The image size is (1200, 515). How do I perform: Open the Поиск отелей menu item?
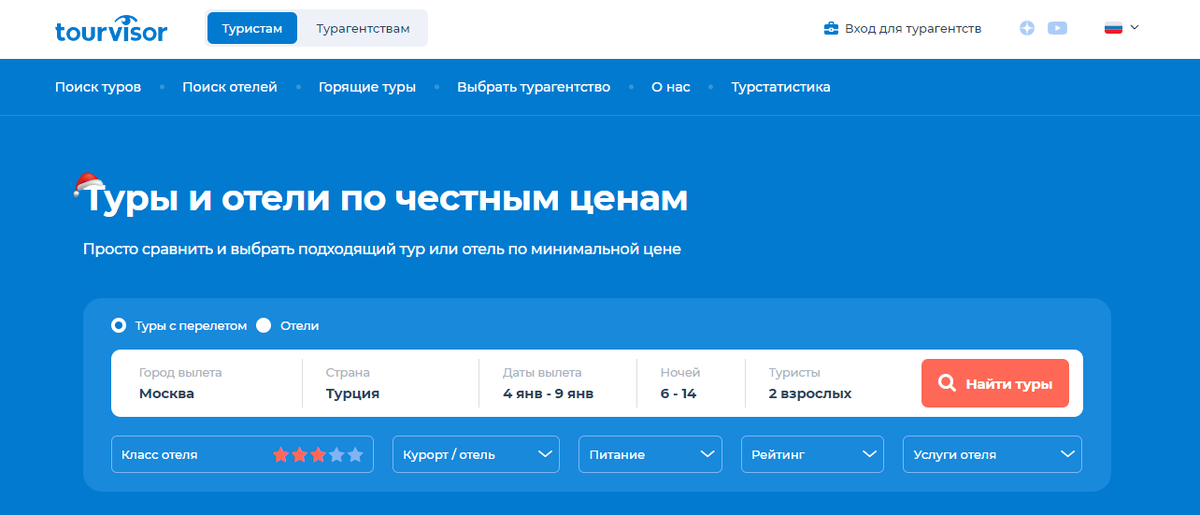(x=230, y=87)
